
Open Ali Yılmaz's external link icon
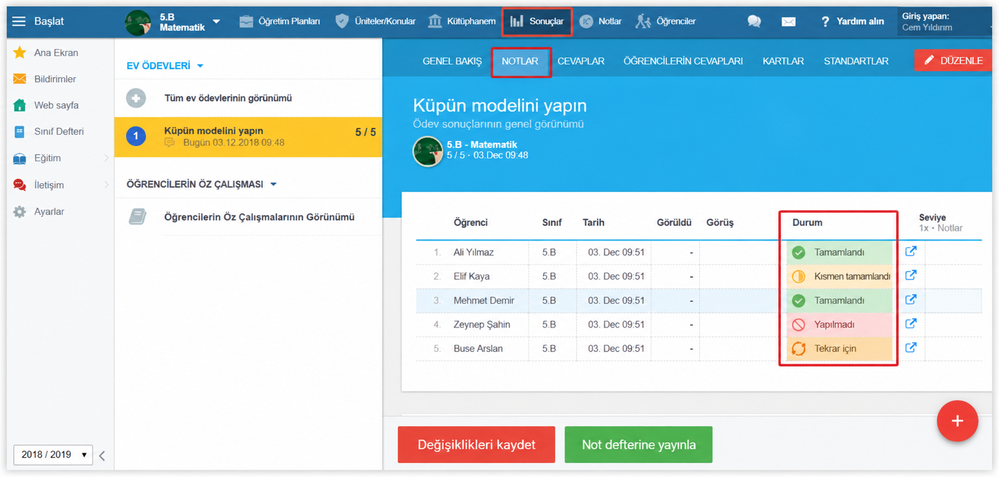pos(911,252)
